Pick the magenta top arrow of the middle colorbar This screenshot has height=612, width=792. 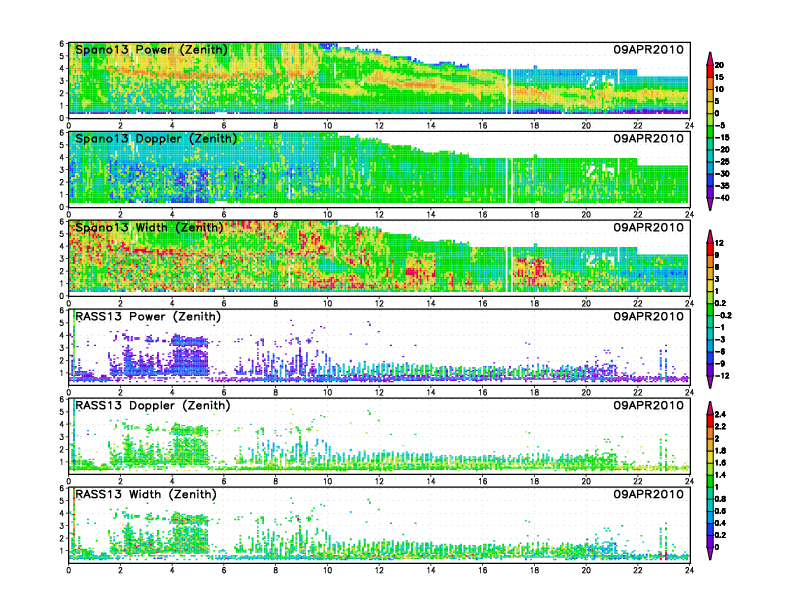[710, 236]
